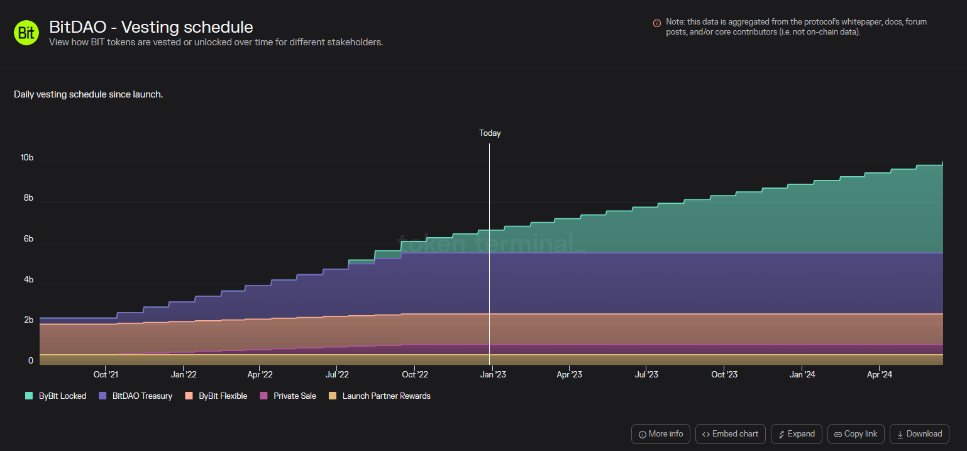Viewport: 967px width, 451px height.
Task: Click the note text about aggregated whitepaper data
Action: point(797,27)
